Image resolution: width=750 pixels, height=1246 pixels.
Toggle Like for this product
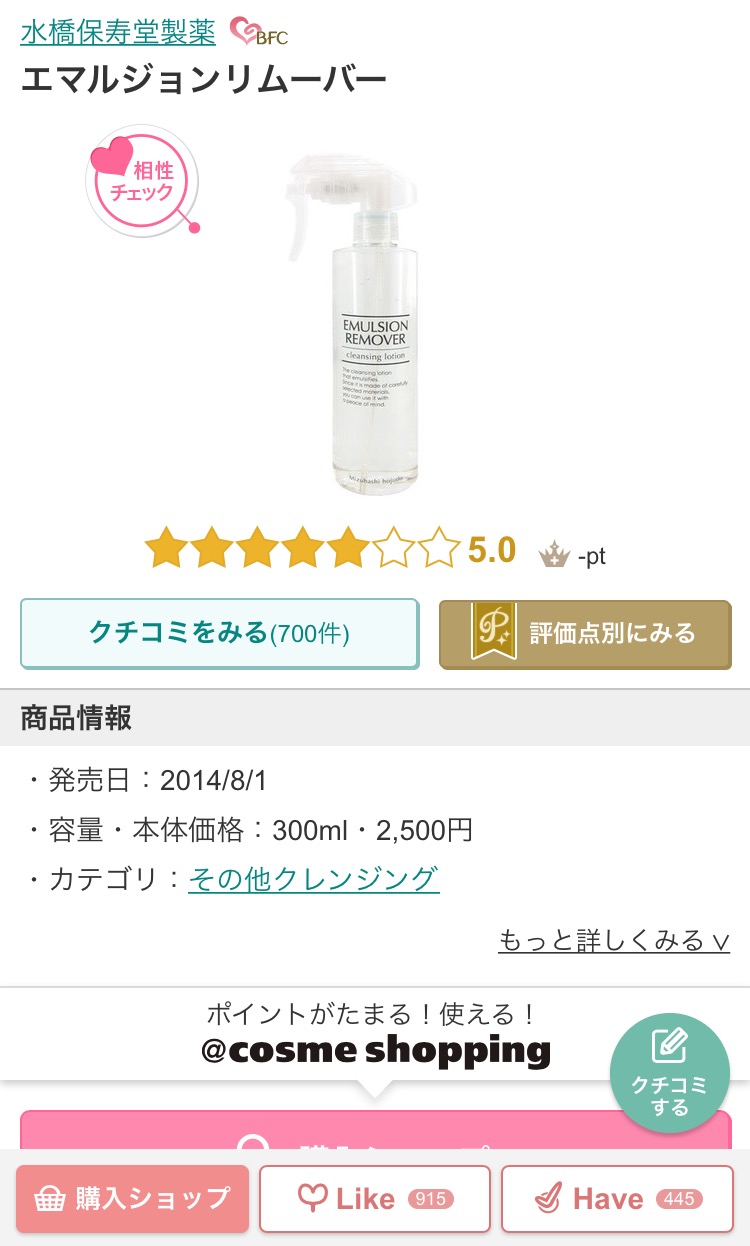coord(375,1198)
